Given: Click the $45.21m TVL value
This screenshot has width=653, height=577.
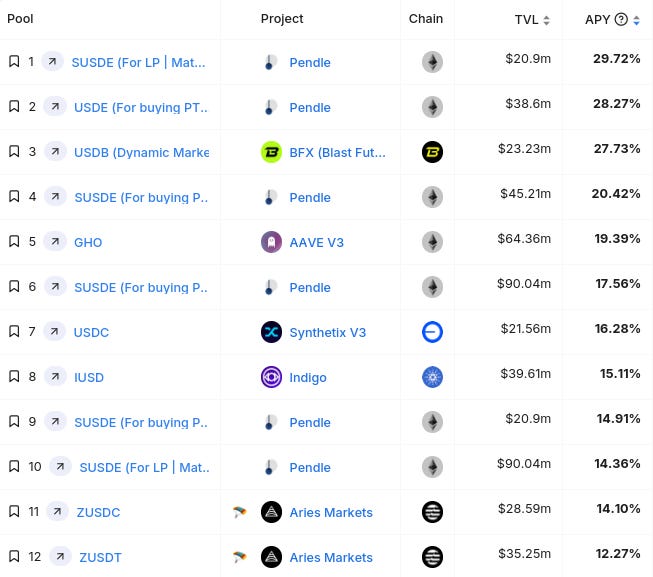Looking at the screenshot, I should (x=526, y=194).
